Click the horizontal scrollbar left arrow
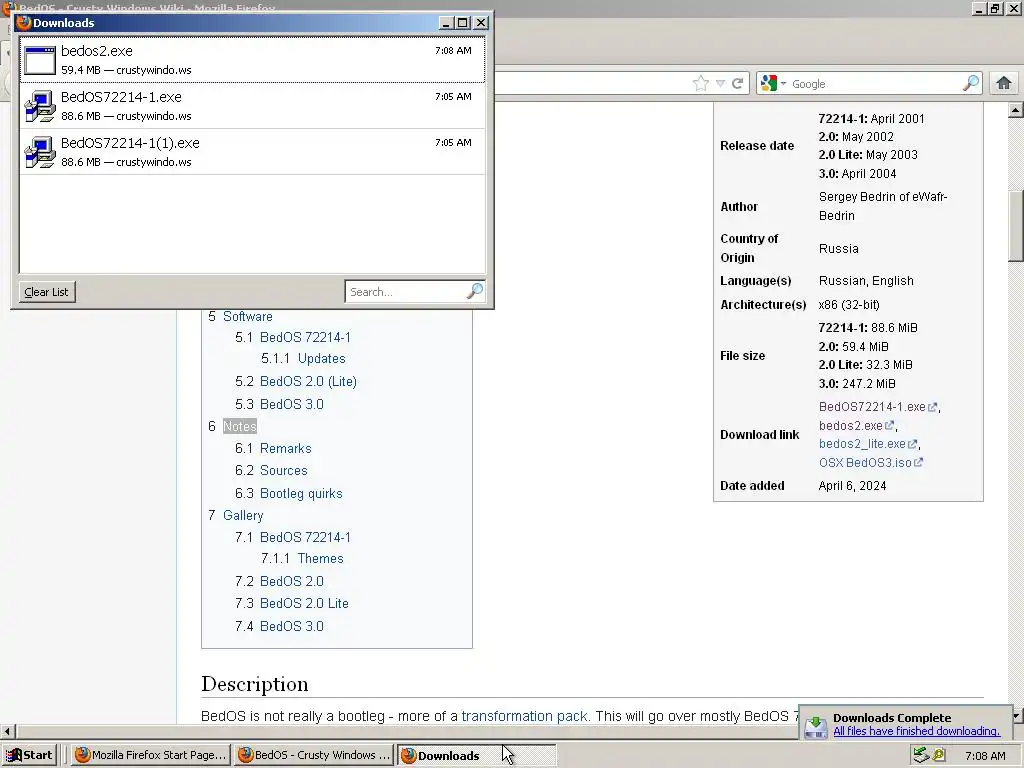The height and width of the screenshot is (768, 1024). point(7,731)
